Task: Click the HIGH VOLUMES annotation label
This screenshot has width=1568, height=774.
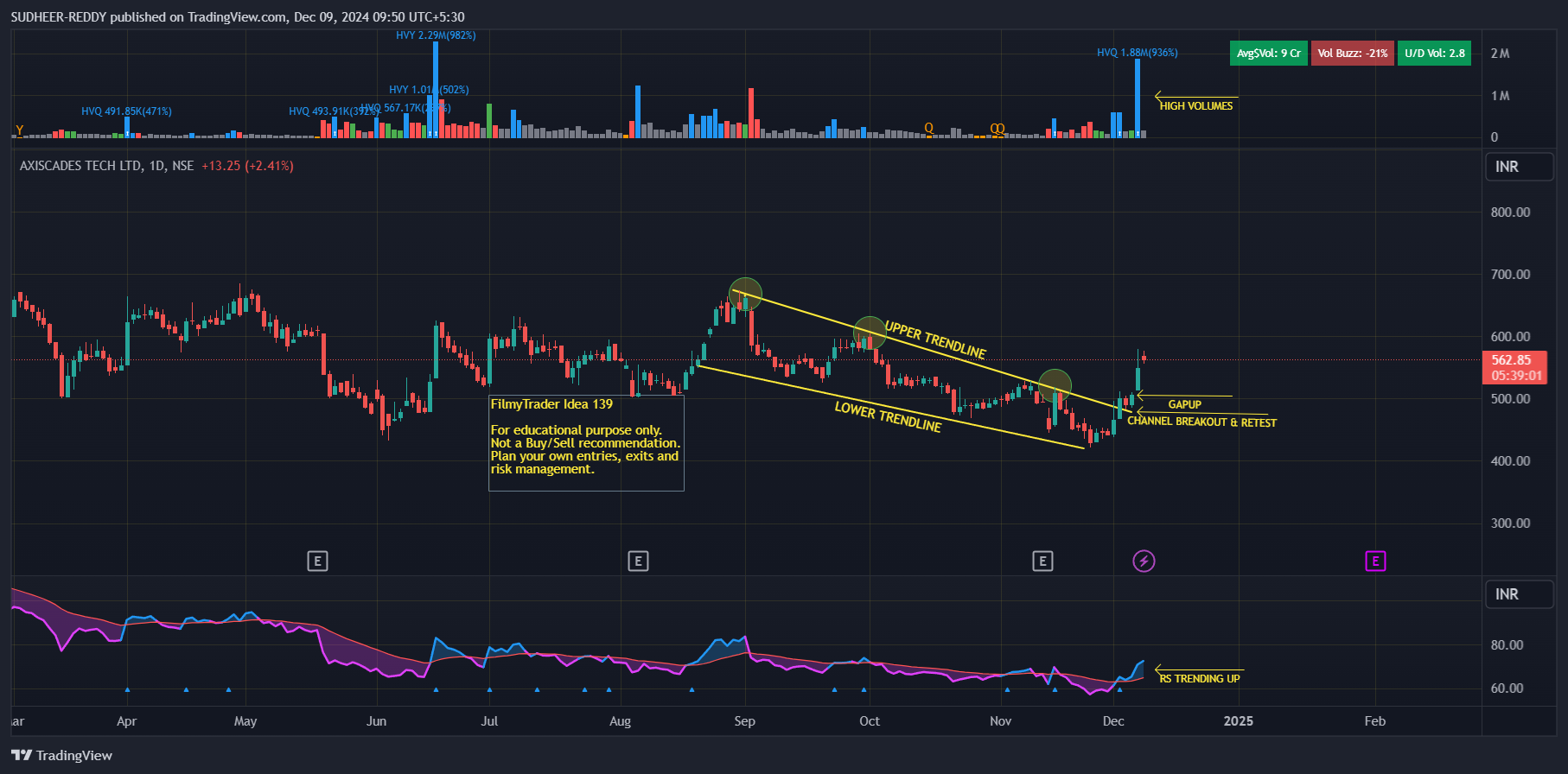Action: pos(1196,105)
